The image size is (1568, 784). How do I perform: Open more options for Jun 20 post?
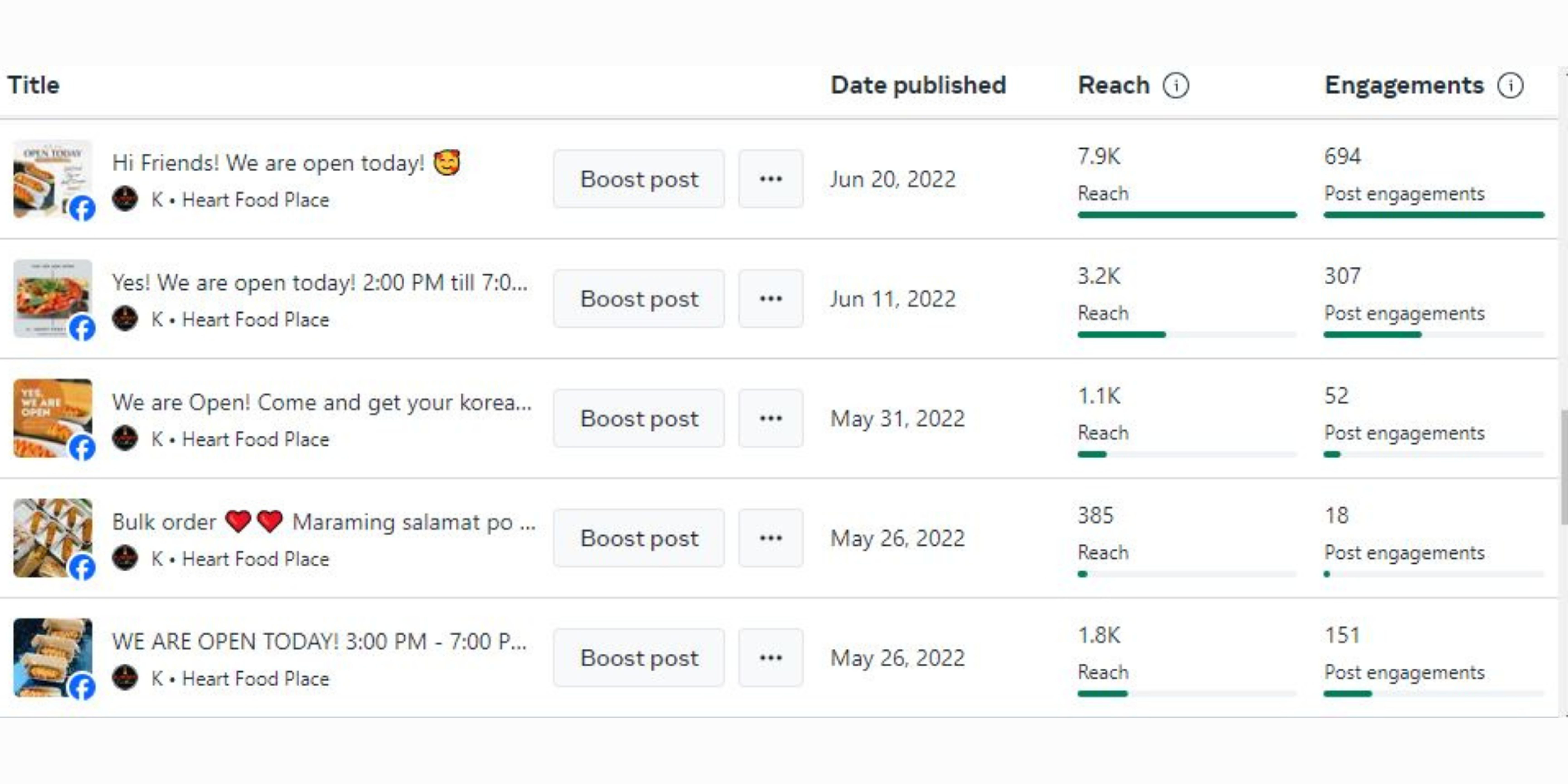coord(771,179)
